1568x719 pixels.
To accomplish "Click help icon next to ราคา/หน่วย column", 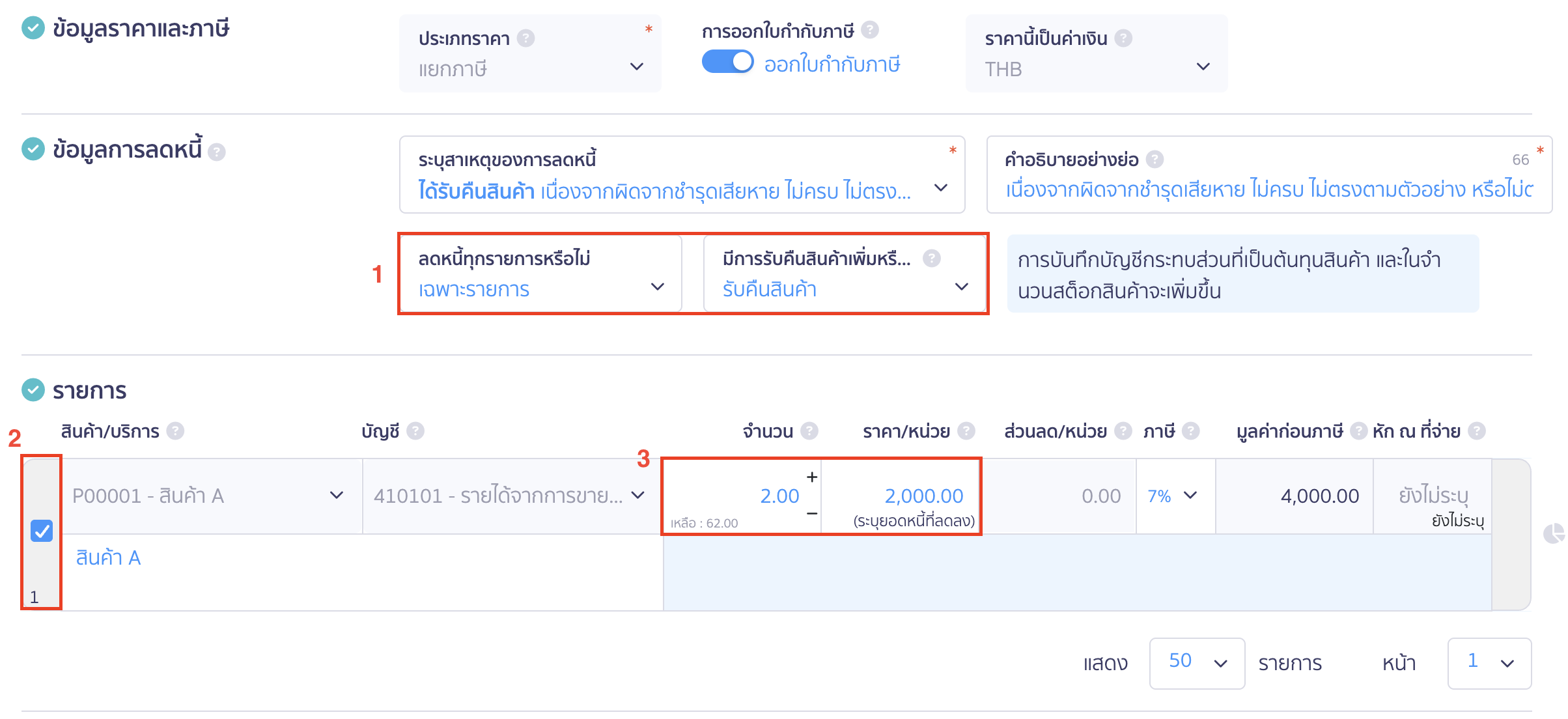I will (966, 430).
